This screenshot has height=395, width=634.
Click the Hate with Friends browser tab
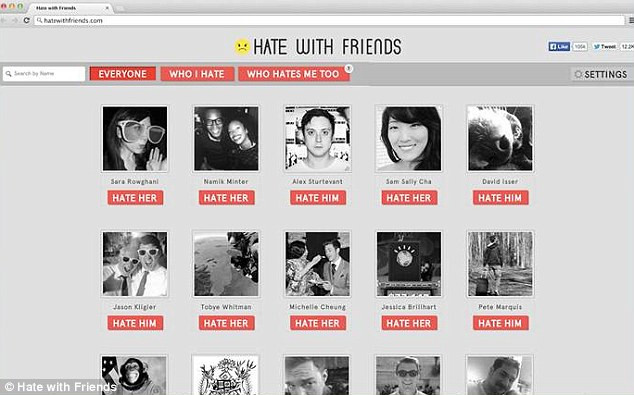69,8
